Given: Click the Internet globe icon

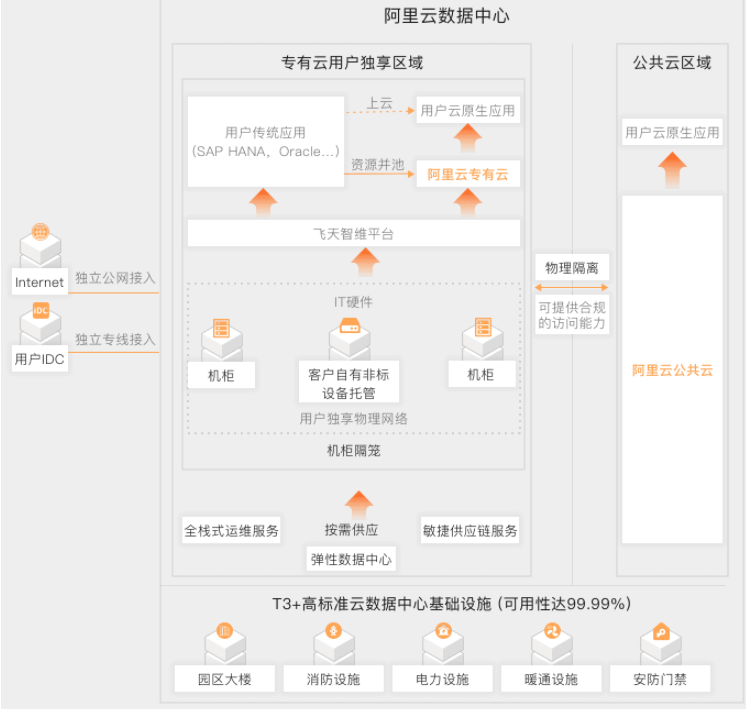Looking at the screenshot, I should (40, 232).
